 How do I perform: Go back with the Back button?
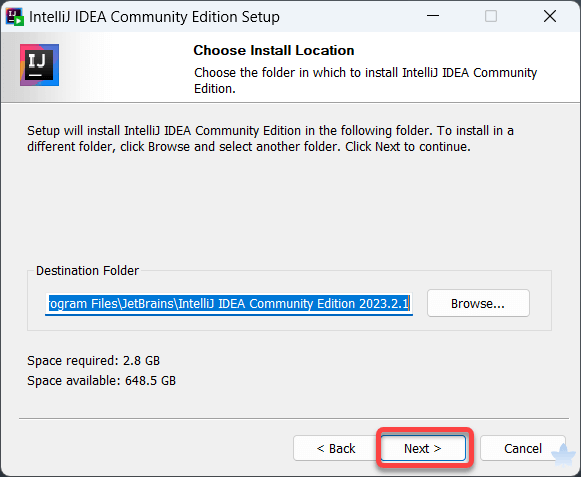(335, 448)
